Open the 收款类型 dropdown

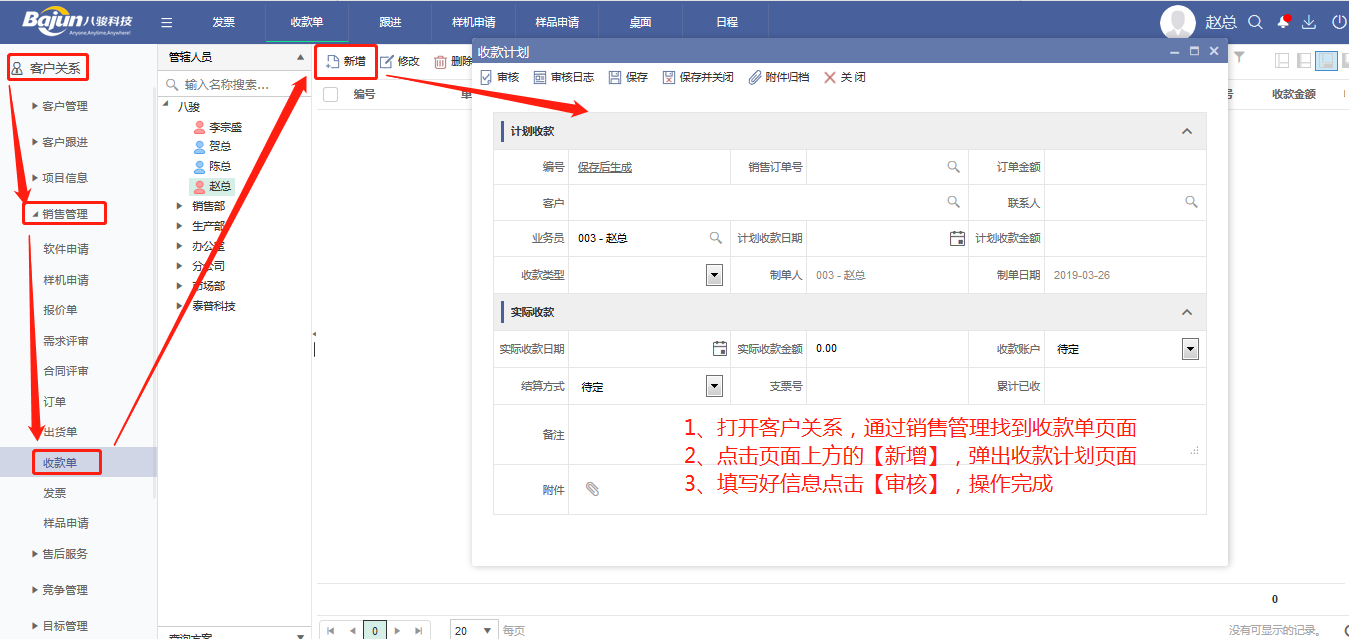coord(714,275)
